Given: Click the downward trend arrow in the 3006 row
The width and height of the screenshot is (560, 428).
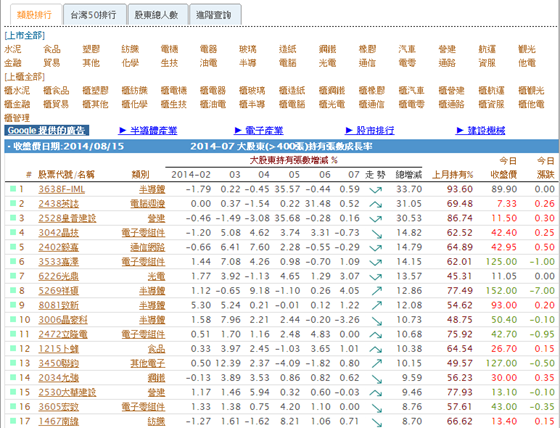Looking at the screenshot, I should 376,321.
